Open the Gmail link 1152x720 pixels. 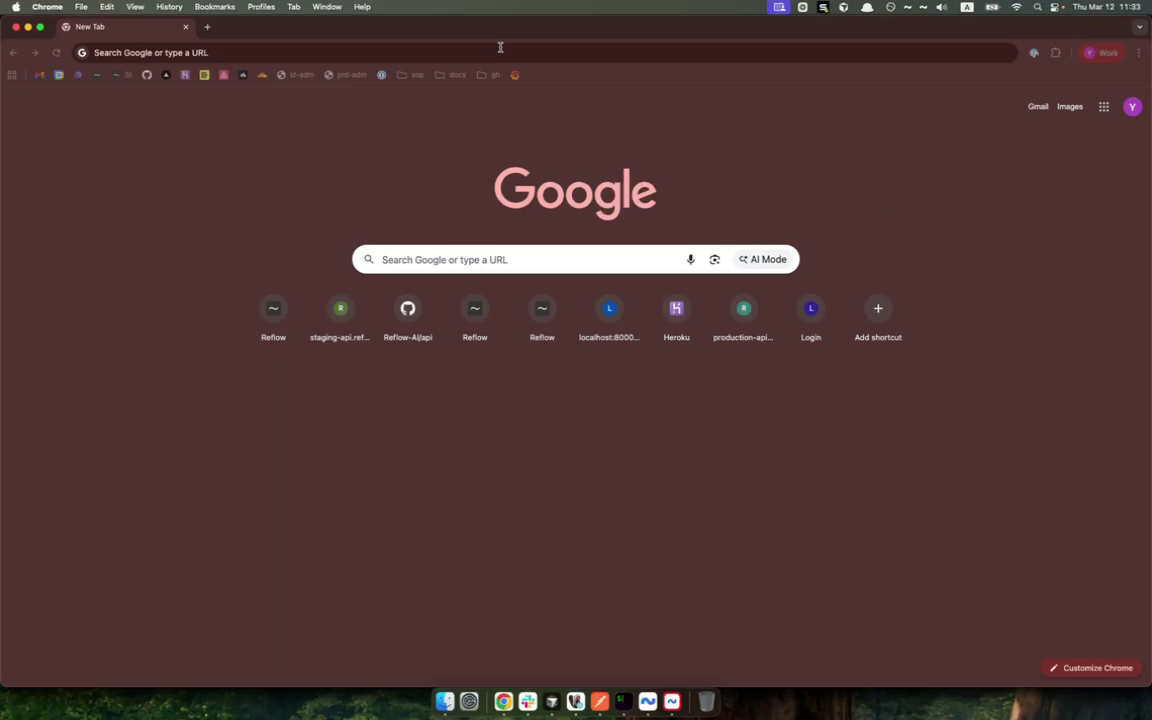click(x=1037, y=107)
